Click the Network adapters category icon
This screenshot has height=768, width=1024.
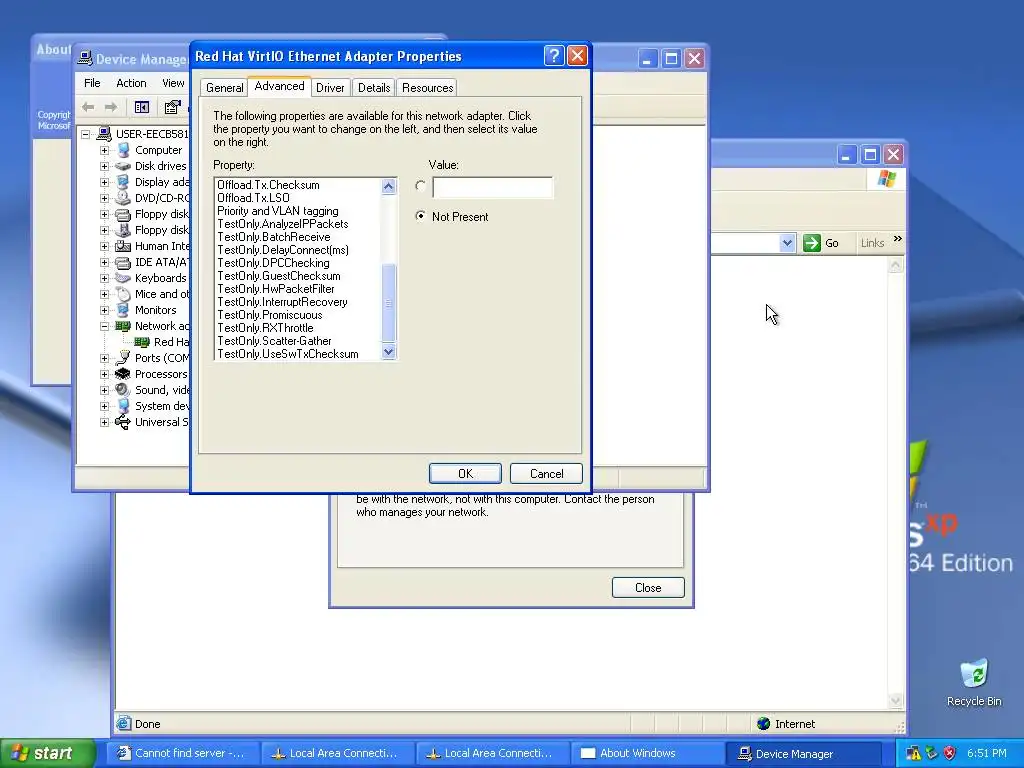(123, 326)
